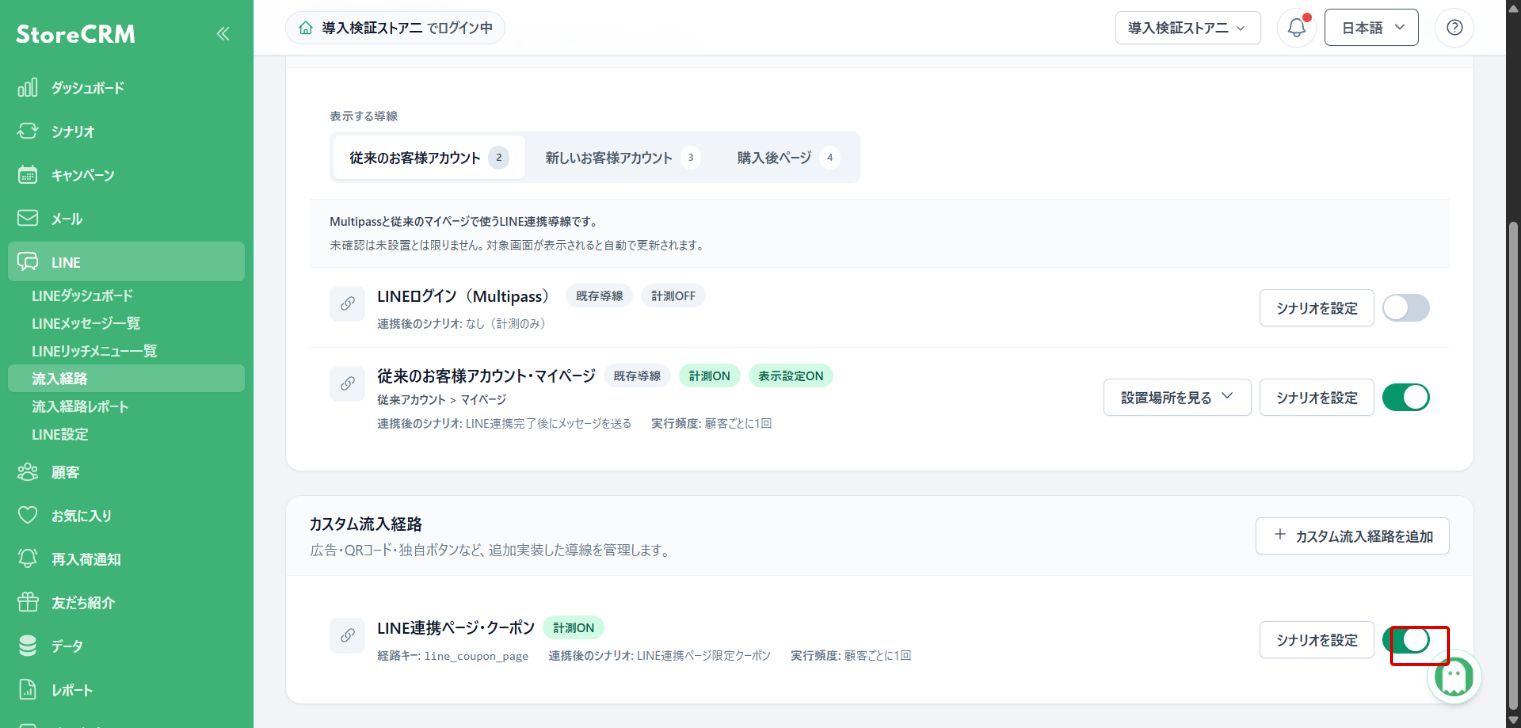1521x728 pixels.
Task: Select the 従来のお客様アカウント tab
Action: click(x=428, y=157)
